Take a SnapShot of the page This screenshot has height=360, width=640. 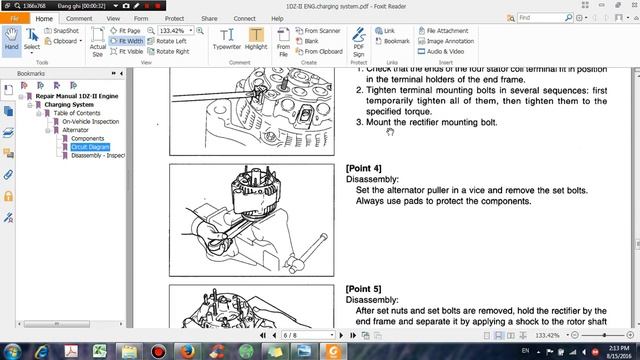tap(62, 31)
